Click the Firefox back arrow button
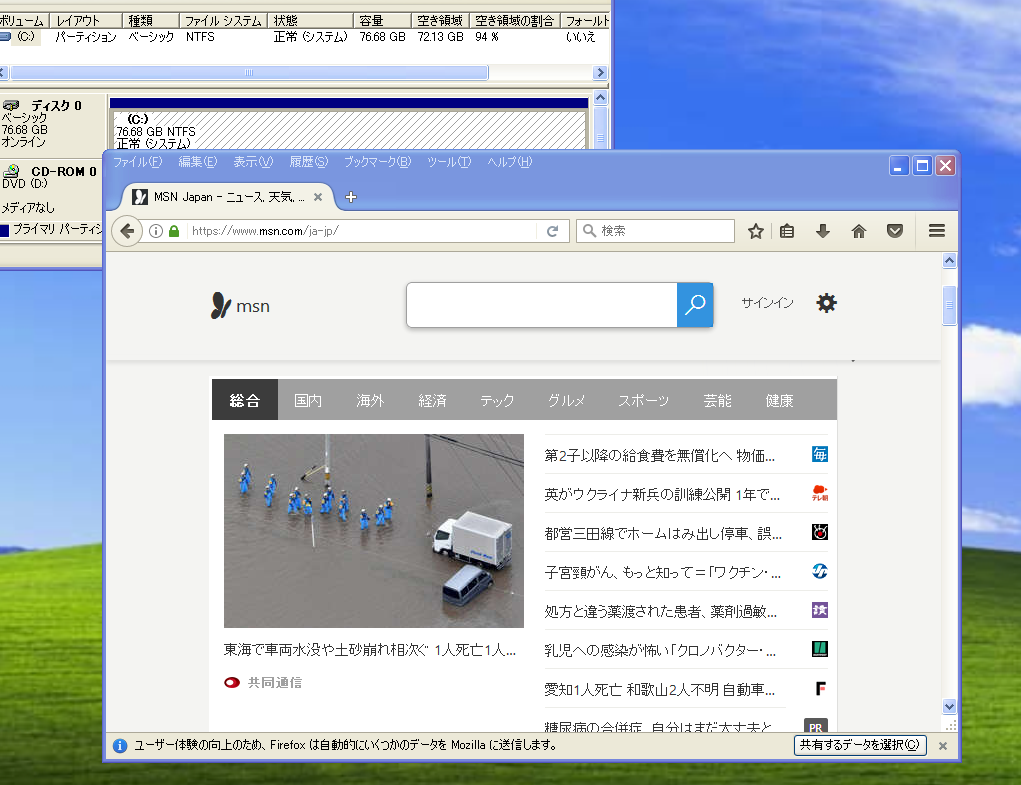The width and height of the screenshot is (1021, 785). [127, 231]
